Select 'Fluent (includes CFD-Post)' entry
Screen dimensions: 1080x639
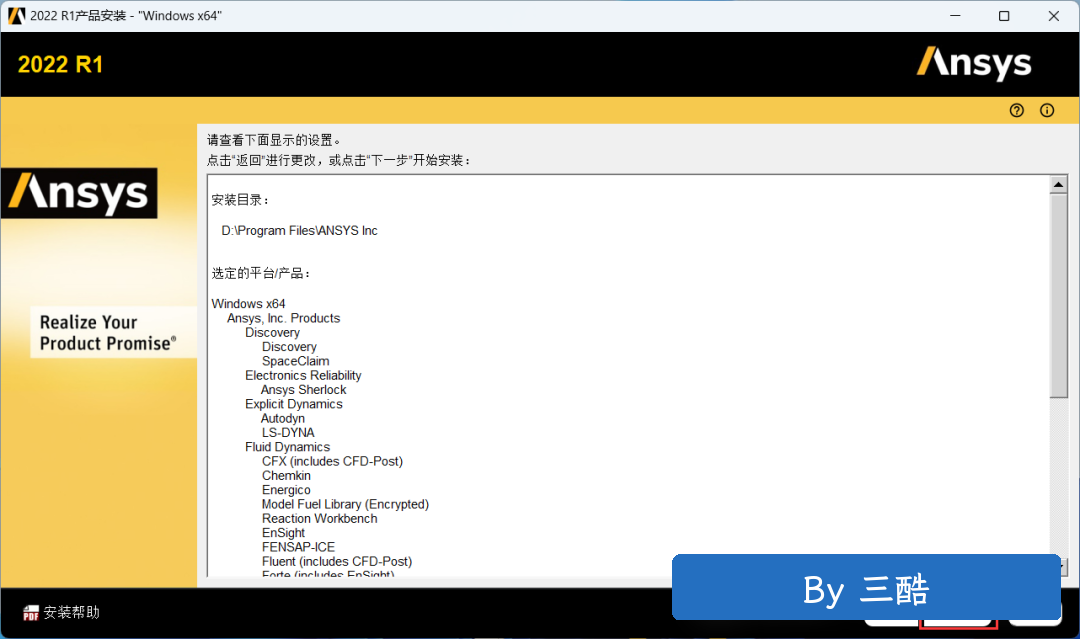(x=337, y=562)
